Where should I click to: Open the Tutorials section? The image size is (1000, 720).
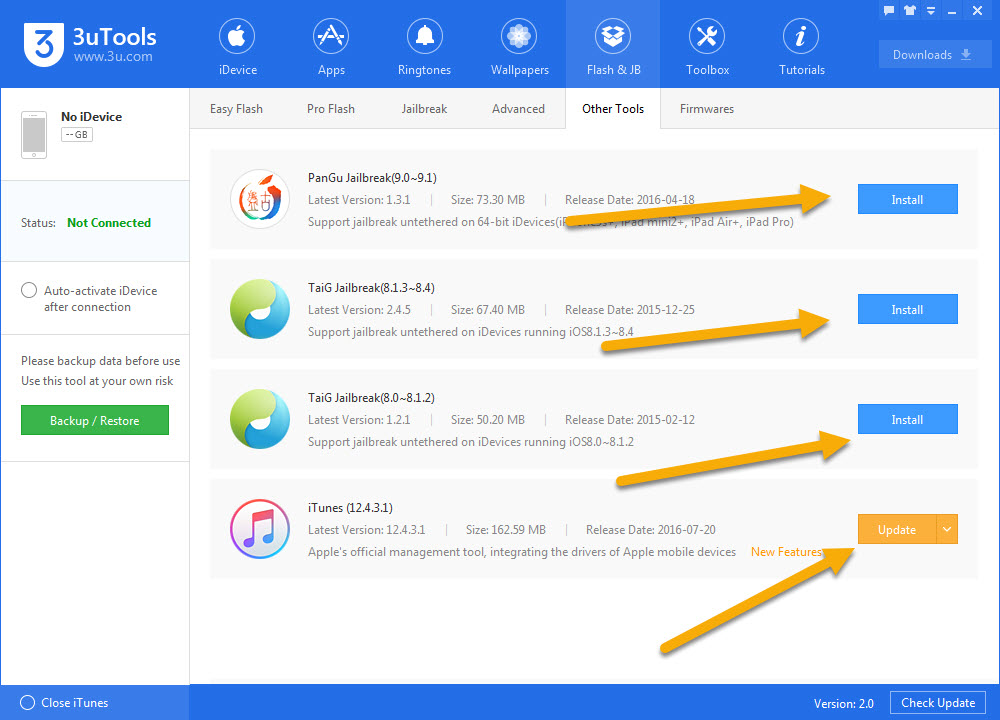[x=801, y=47]
